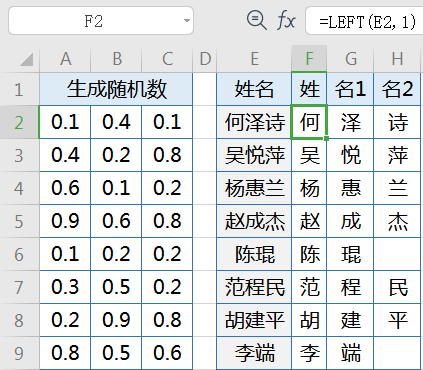The height and width of the screenshot is (370, 423).
Task: Select cell G8 containing 建
Action: [351, 320]
